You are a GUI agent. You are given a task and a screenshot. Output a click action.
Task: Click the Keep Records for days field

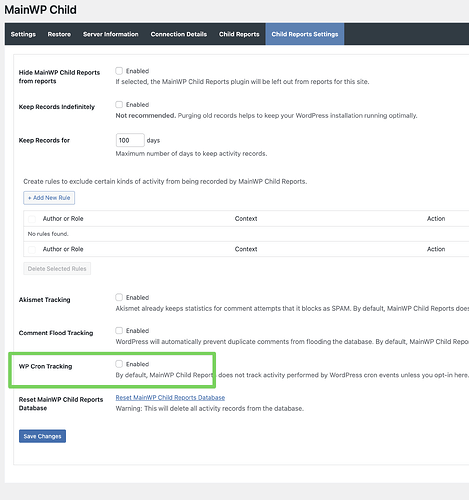coord(130,140)
